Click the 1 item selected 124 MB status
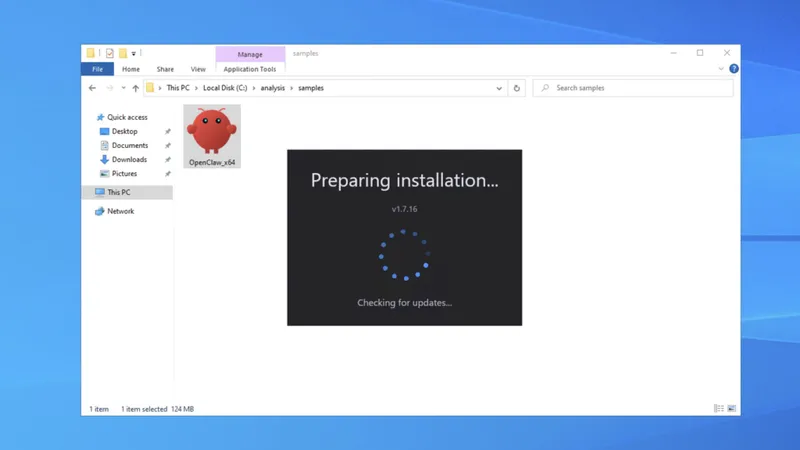The width and height of the screenshot is (800, 450). (157, 409)
